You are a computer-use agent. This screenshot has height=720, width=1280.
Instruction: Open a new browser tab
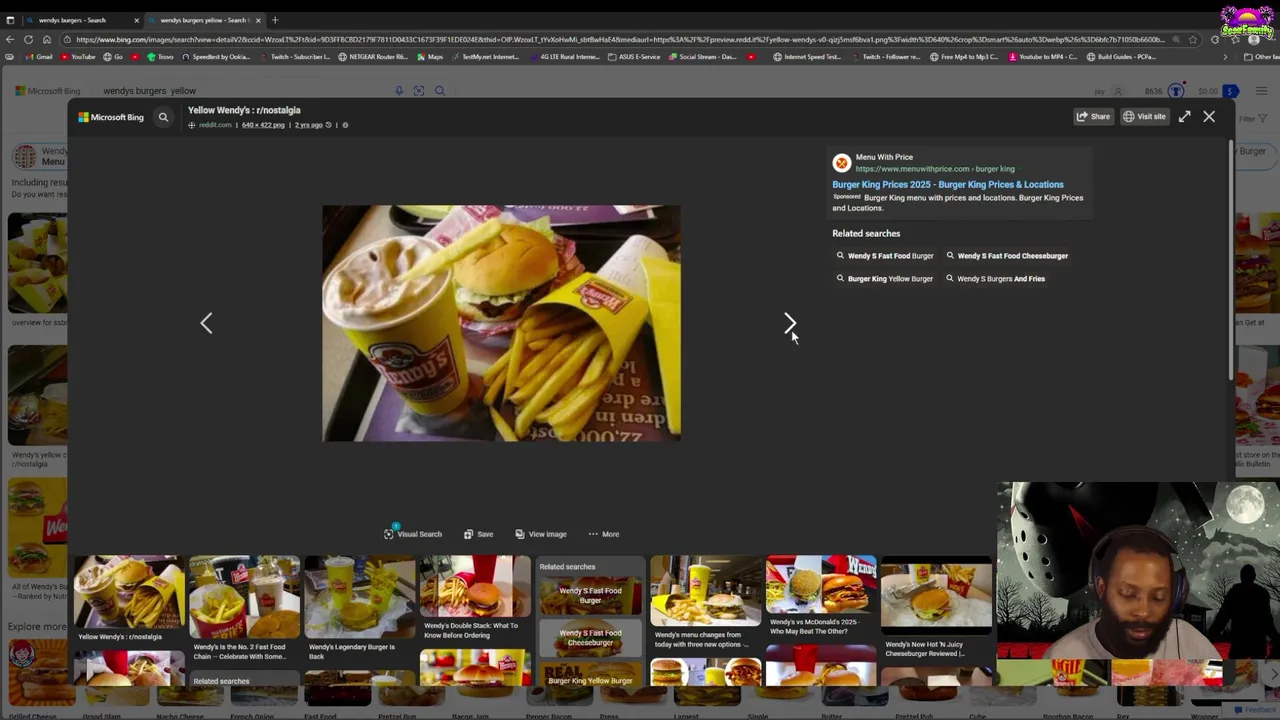275,20
